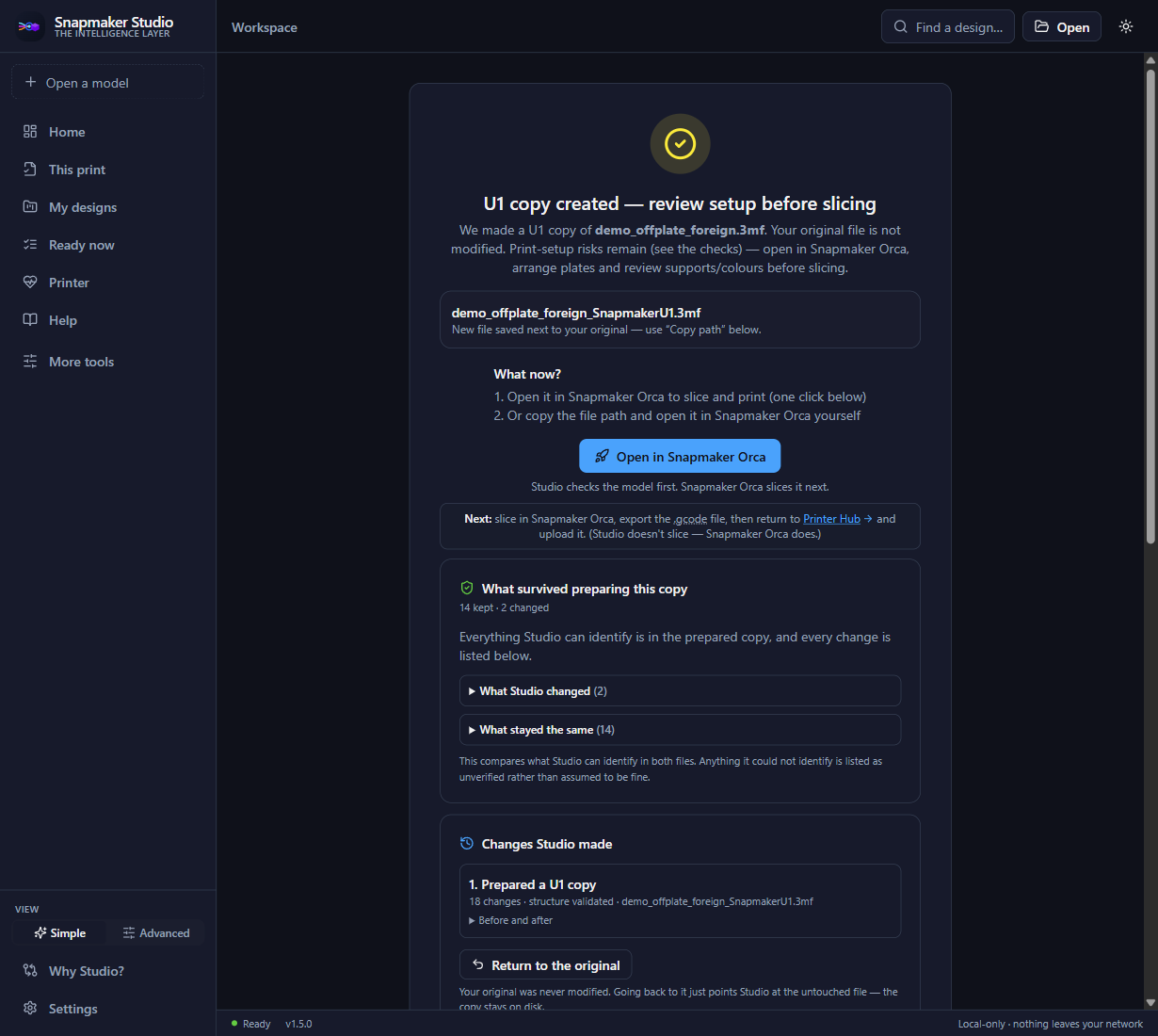This screenshot has width=1158, height=1036.
Task: Click the Home grid icon in sidebar
Action: tap(30, 132)
